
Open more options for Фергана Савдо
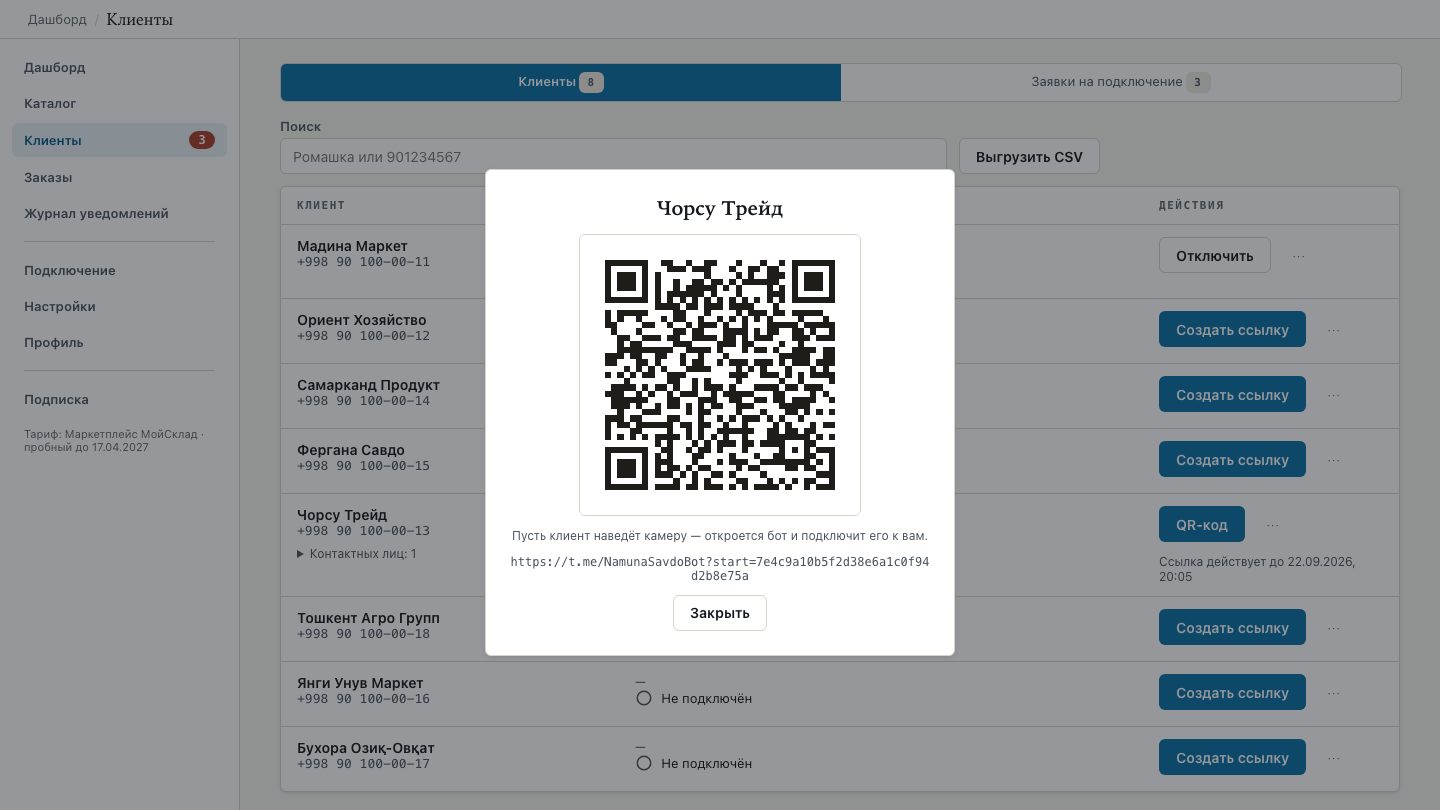point(1333,460)
